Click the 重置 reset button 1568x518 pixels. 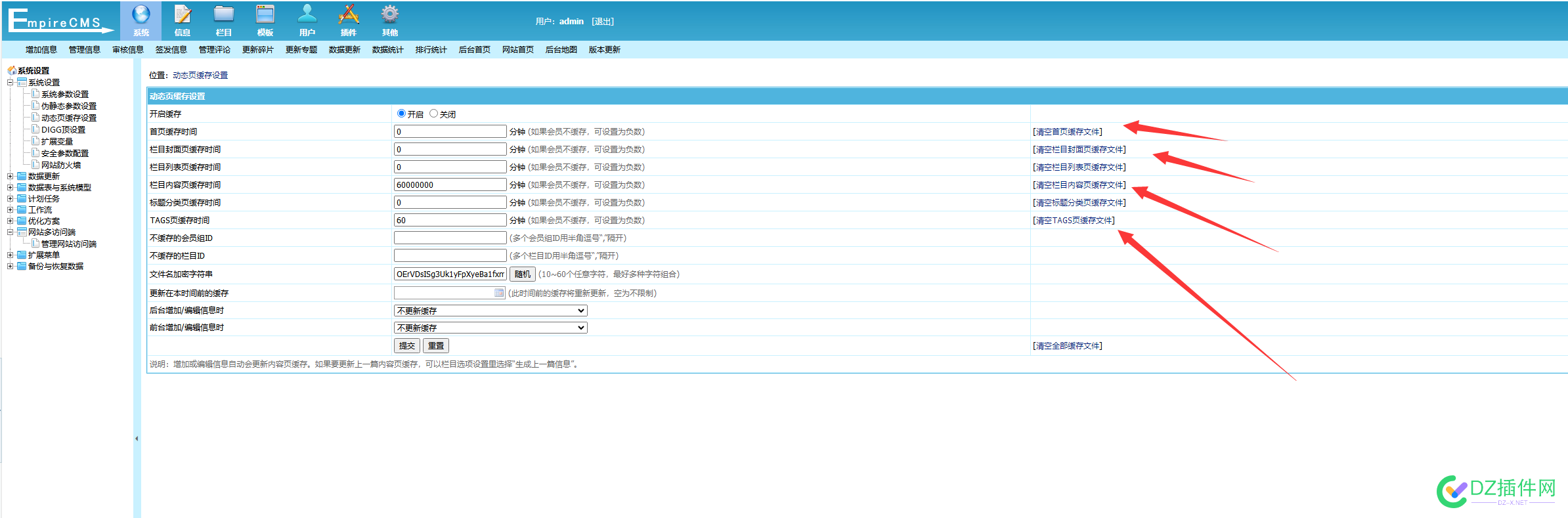(436, 345)
